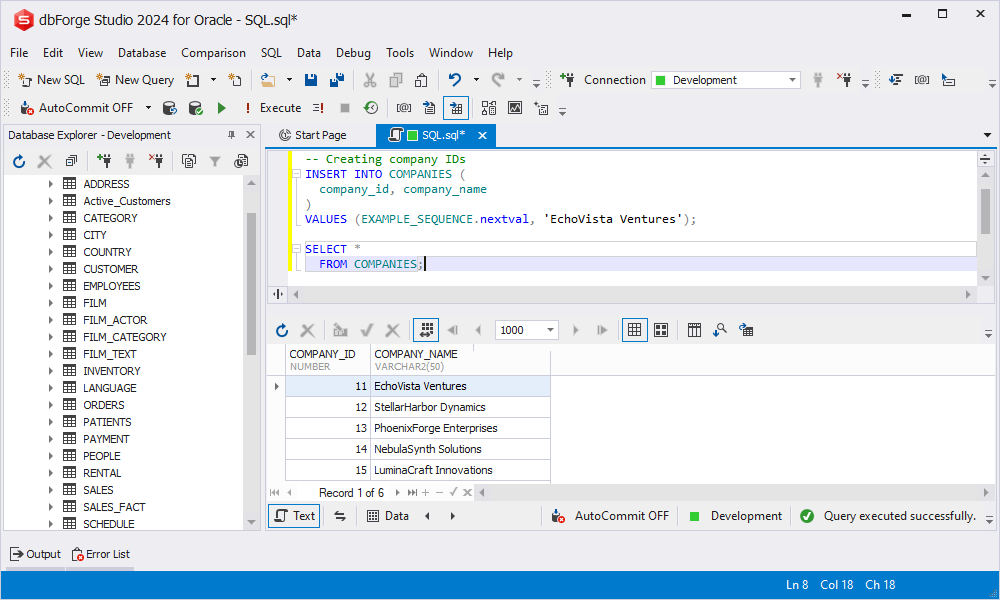
Task: Click the SQL editor vertical scrollbar
Action: tap(985, 210)
